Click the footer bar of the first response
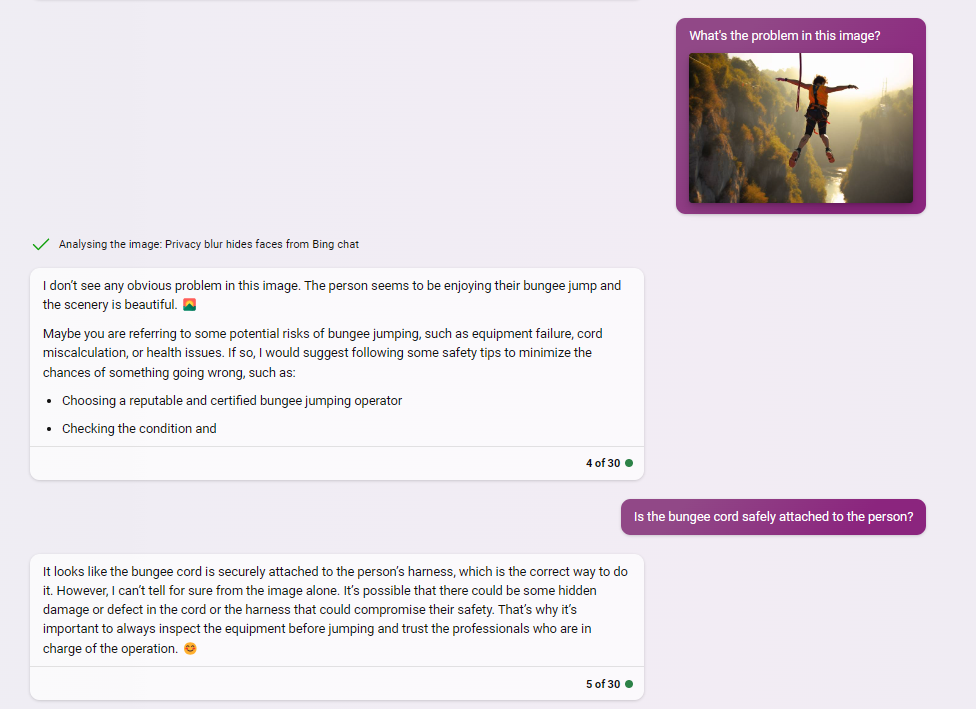This screenshot has height=709, width=976. (336, 462)
